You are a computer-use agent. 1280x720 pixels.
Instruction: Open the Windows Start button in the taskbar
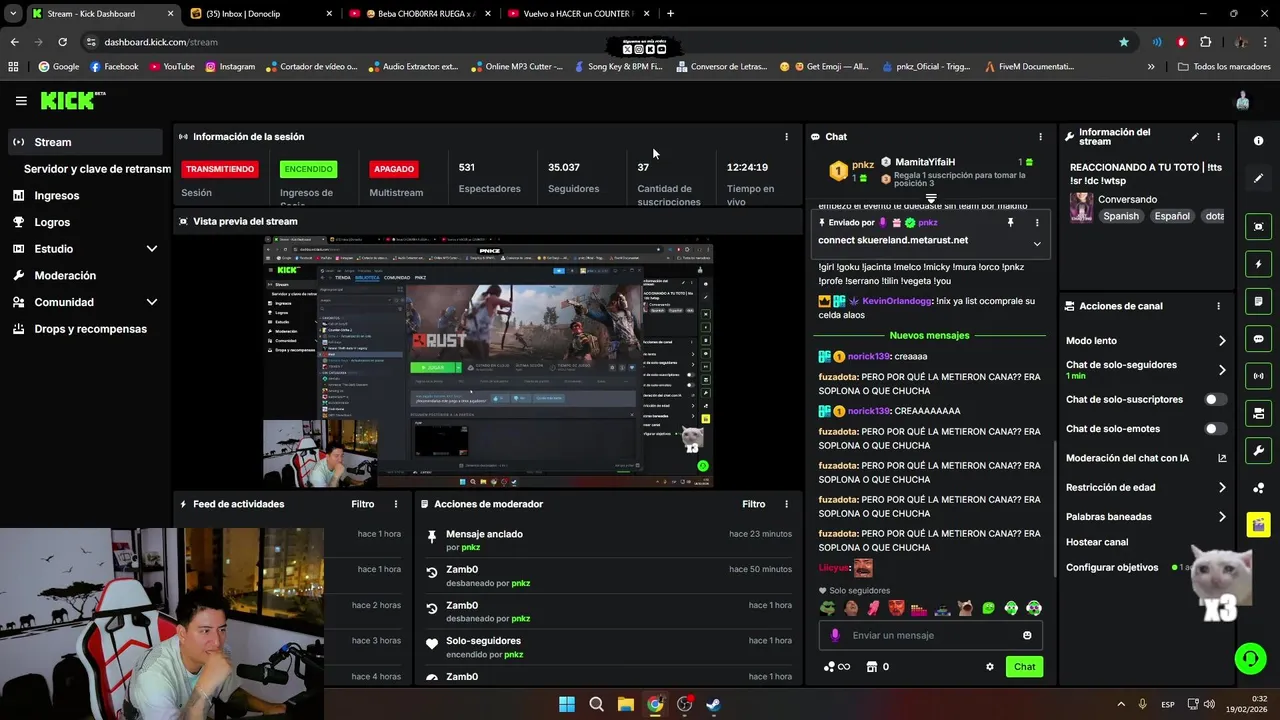567,704
